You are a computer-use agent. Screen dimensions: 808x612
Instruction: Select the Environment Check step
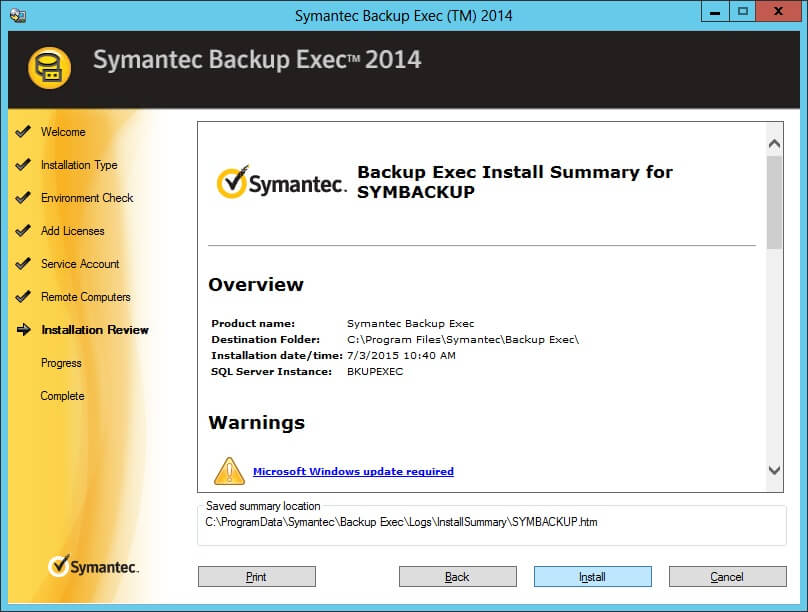pos(87,198)
